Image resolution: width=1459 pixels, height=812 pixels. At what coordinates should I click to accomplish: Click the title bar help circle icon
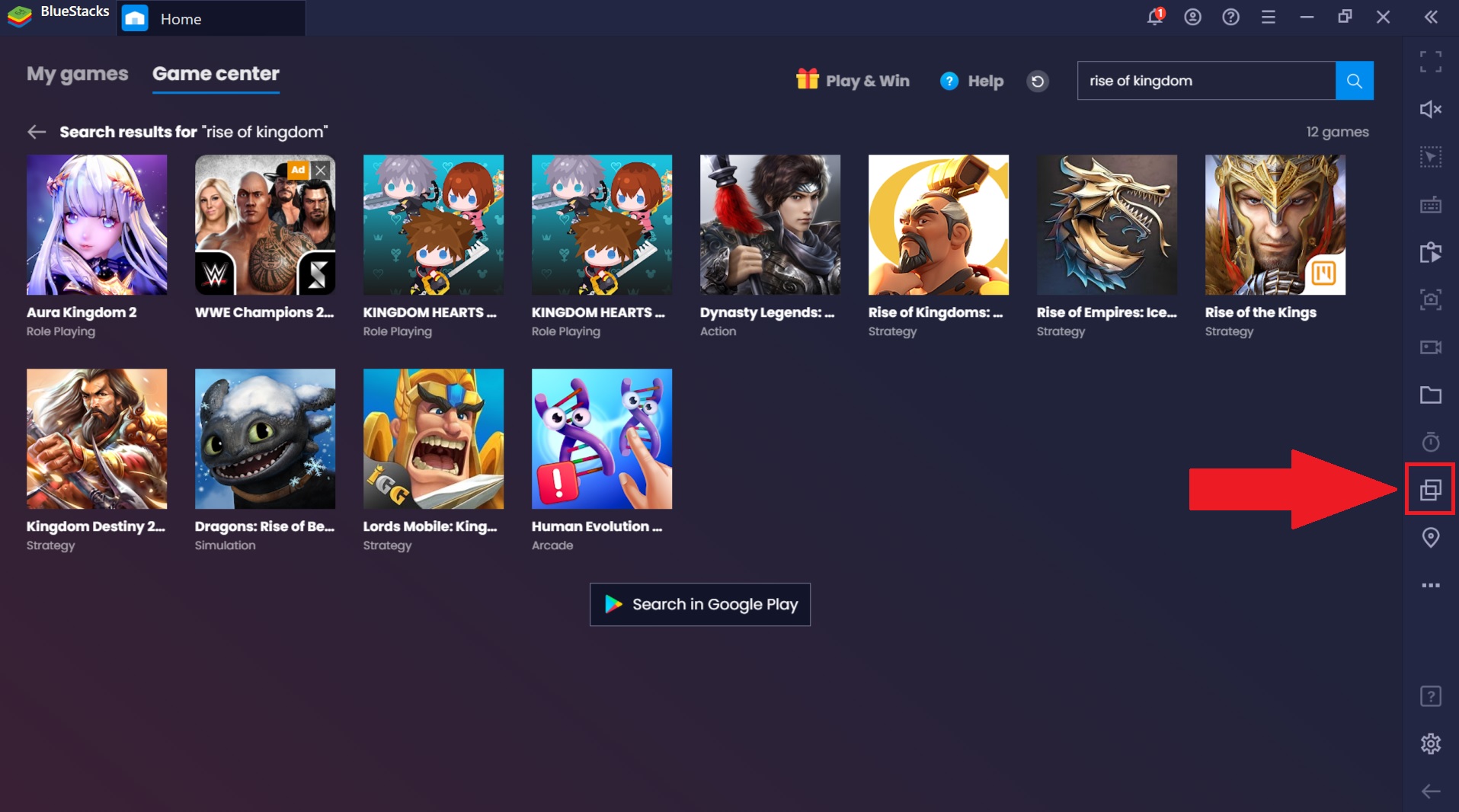[x=1230, y=17]
